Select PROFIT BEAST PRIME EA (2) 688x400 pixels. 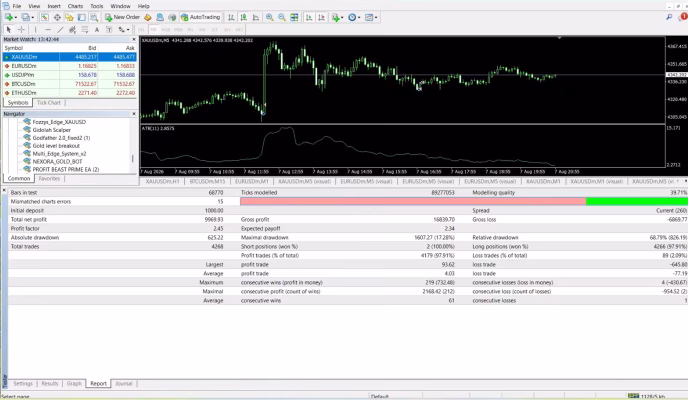click(x=65, y=169)
